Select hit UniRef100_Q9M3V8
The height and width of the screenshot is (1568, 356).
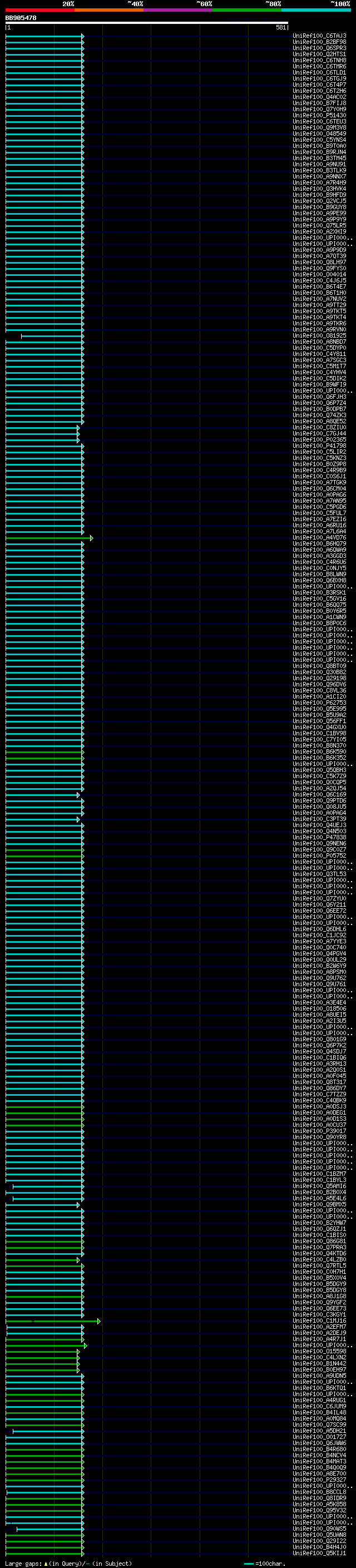tap(319, 127)
